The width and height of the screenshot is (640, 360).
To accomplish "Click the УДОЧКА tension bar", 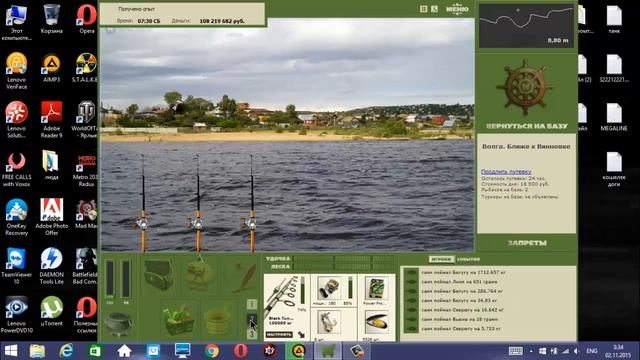I will pos(343,259).
